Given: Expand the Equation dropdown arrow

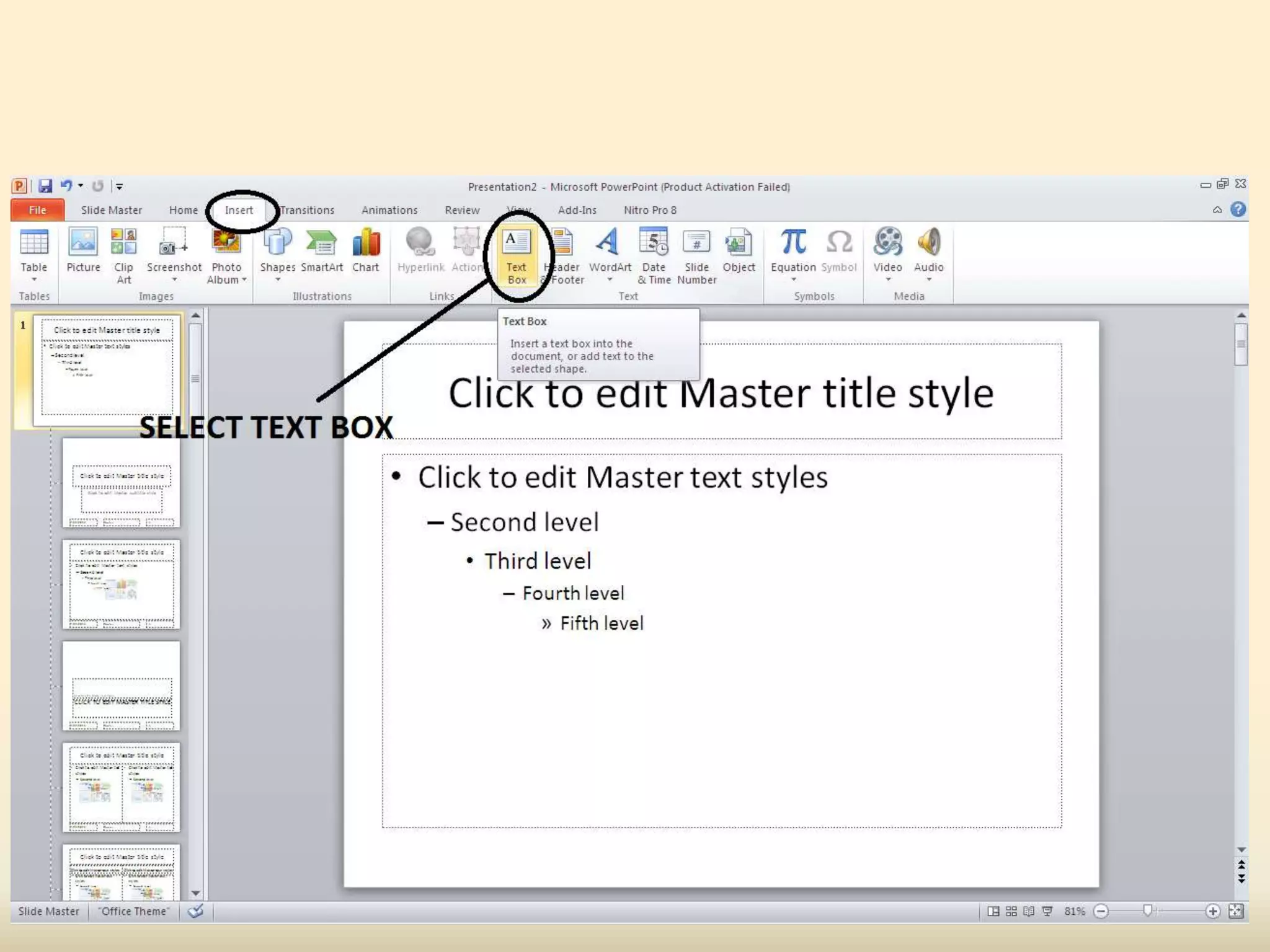Looking at the screenshot, I should (793, 280).
